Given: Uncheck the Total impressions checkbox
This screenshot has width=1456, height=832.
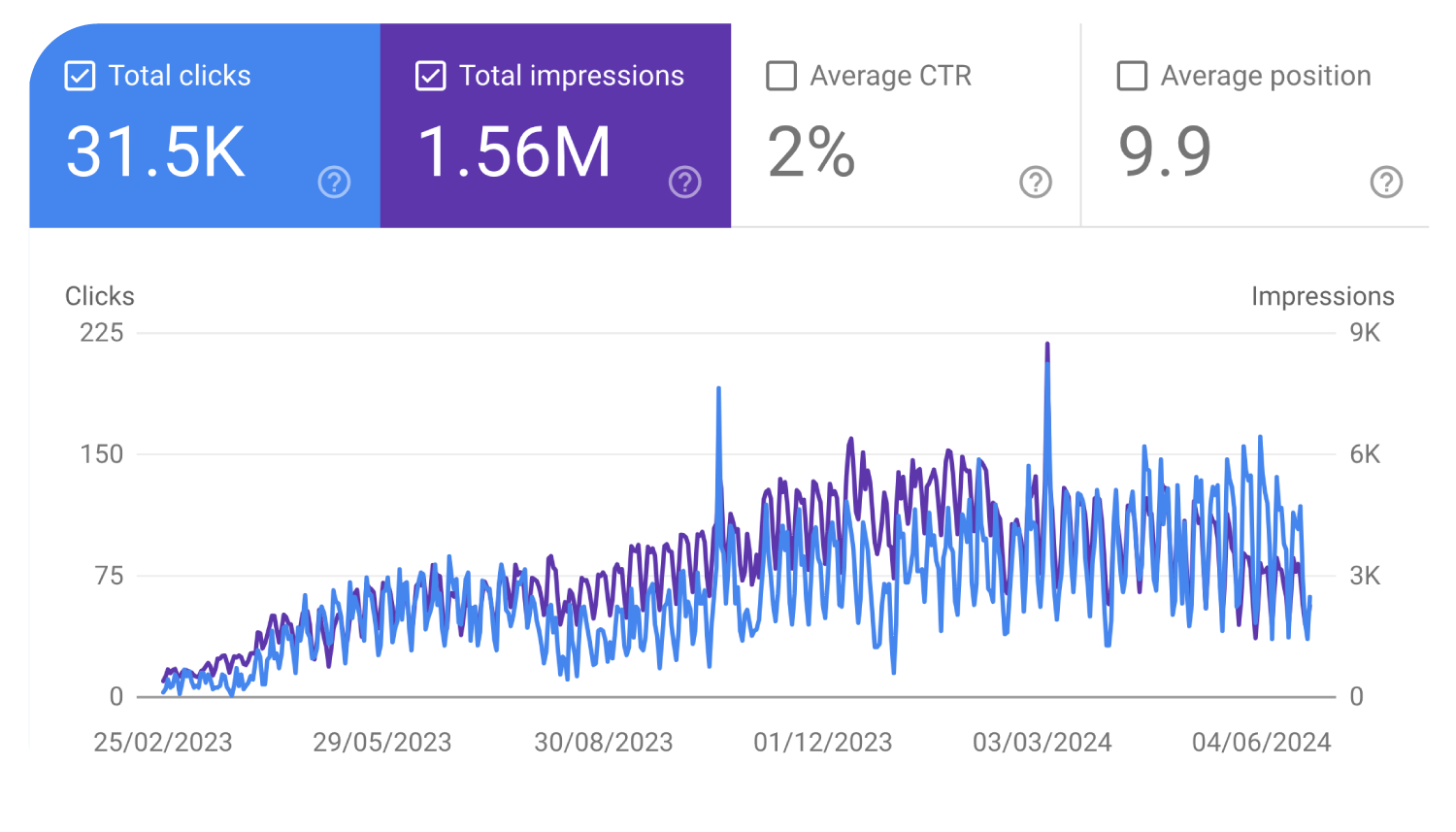Looking at the screenshot, I should 430,76.
